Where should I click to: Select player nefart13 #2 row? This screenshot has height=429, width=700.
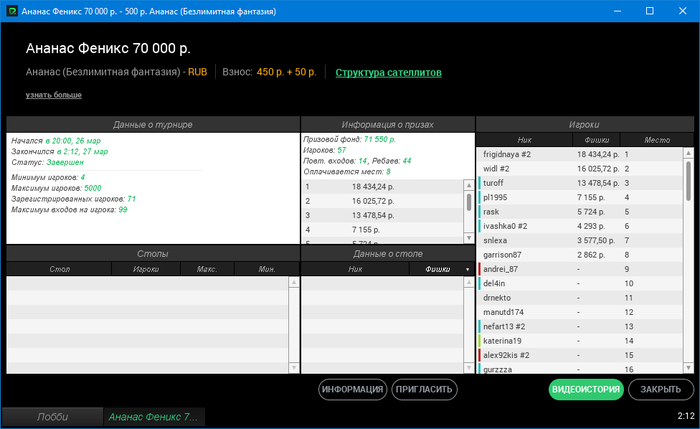pos(579,326)
